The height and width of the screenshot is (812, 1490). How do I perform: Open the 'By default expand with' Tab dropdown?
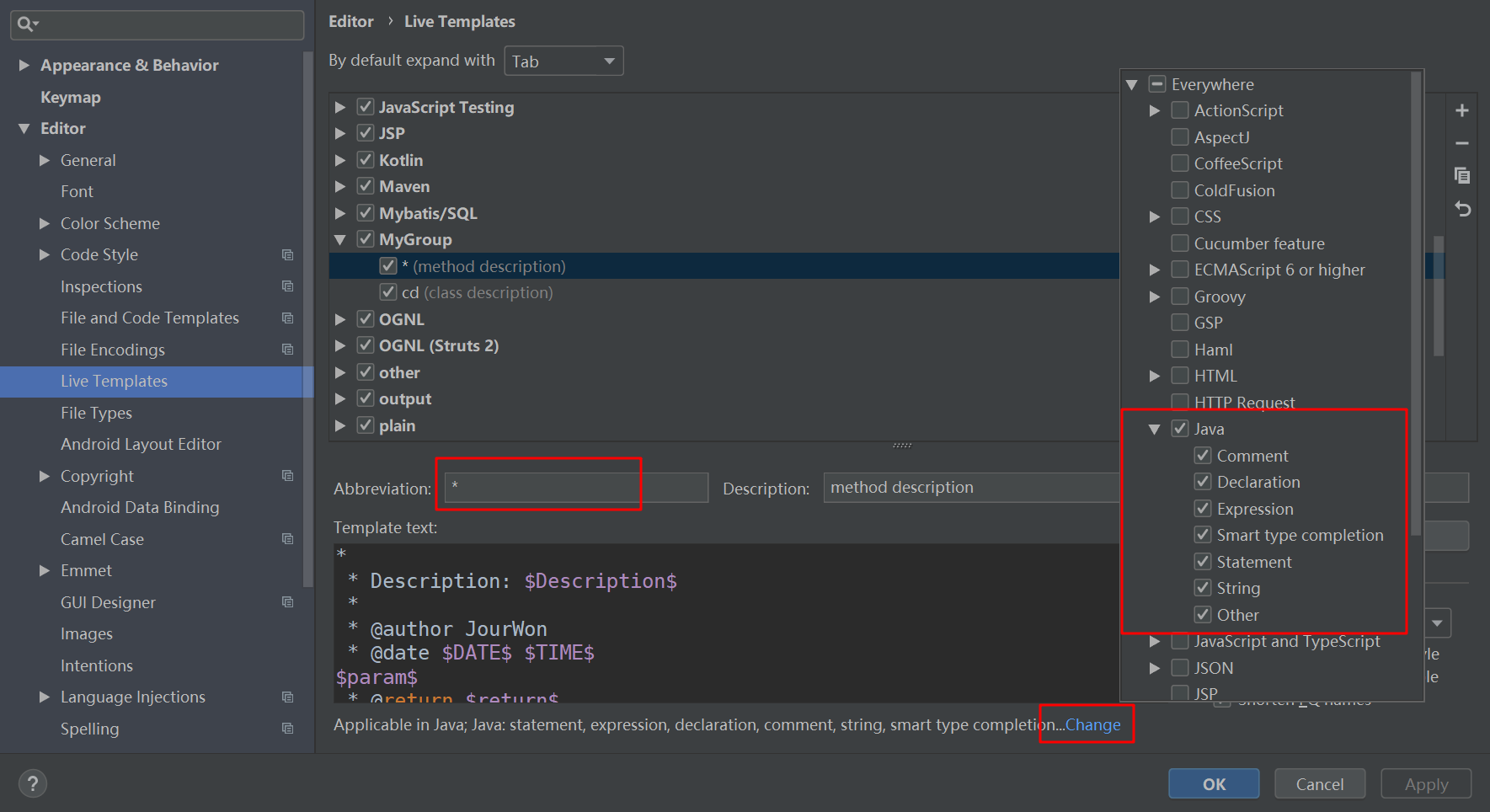click(563, 61)
